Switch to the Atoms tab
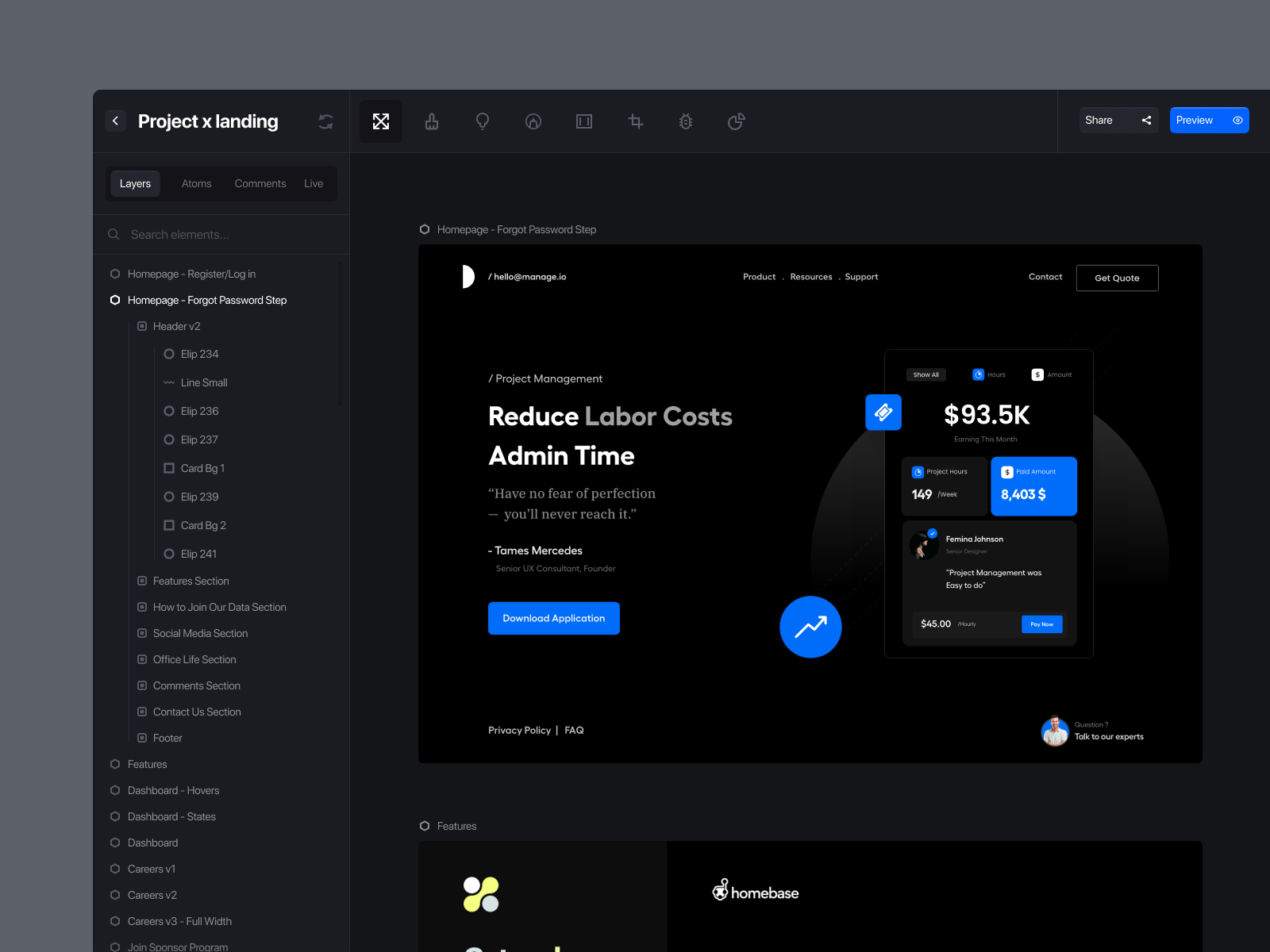This screenshot has width=1270, height=952. (197, 183)
